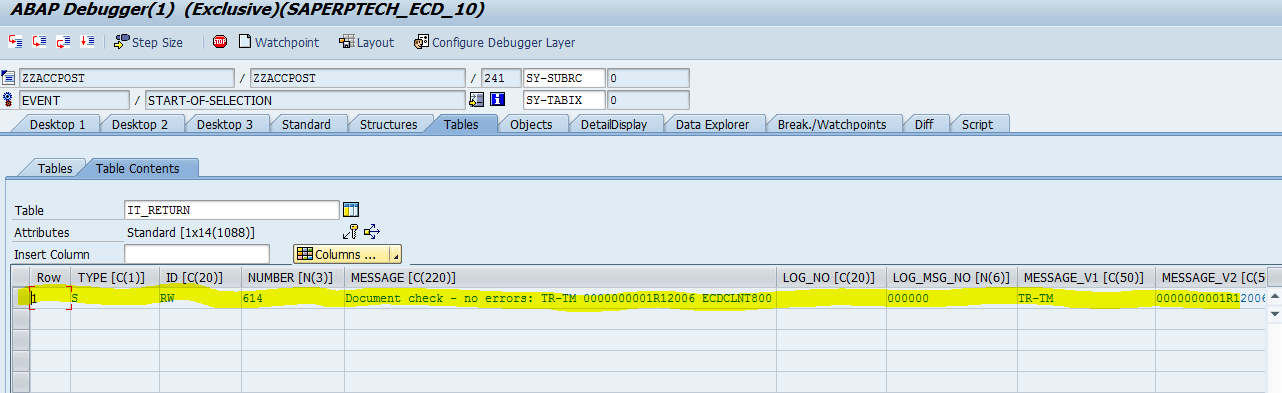The width and height of the screenshot is (1282, 393).
Task: Click the event icon beside EVENT field
Action: (x=9, y=100)
